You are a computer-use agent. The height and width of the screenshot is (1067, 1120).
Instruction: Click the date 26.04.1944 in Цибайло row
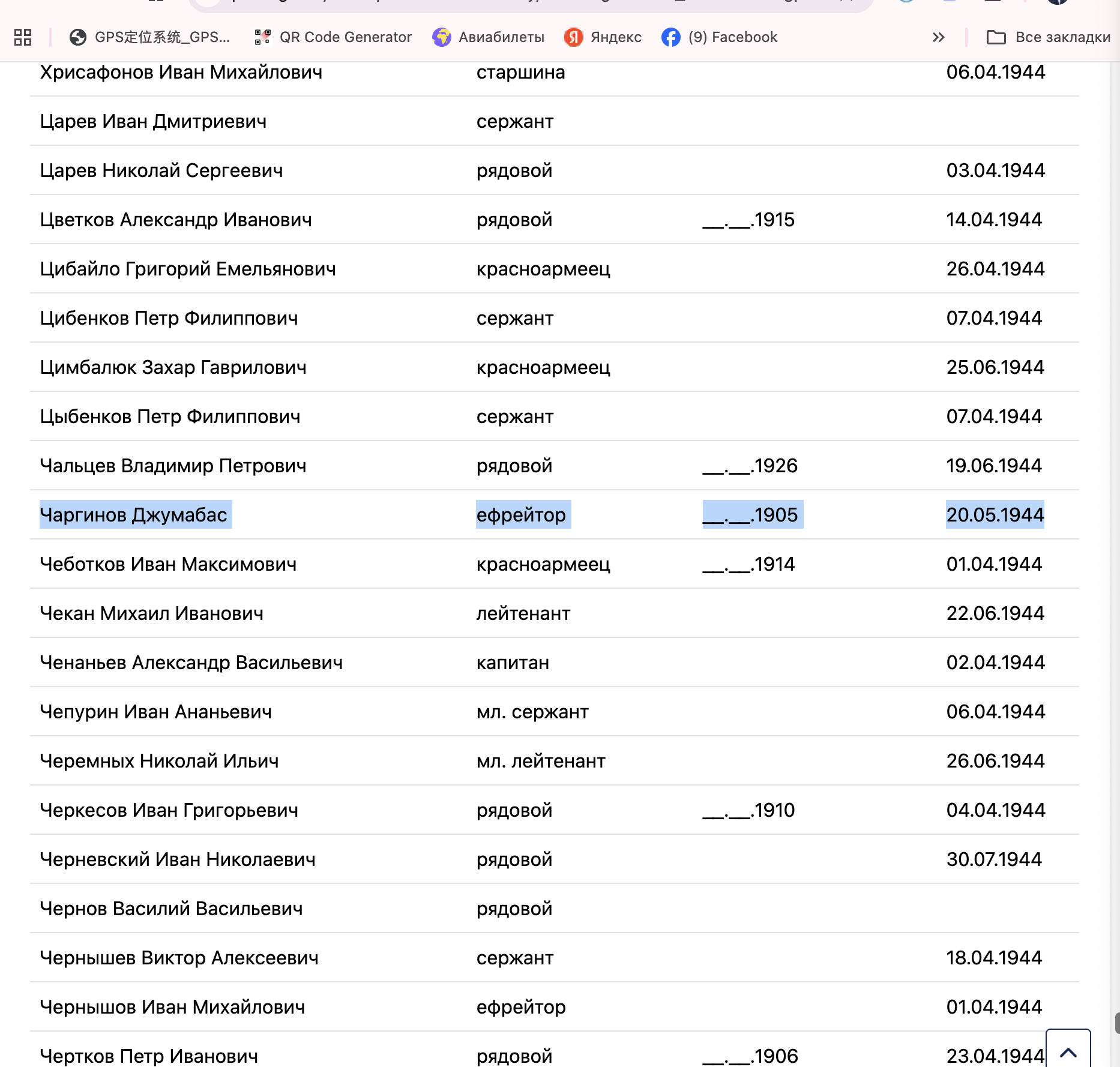995,269
